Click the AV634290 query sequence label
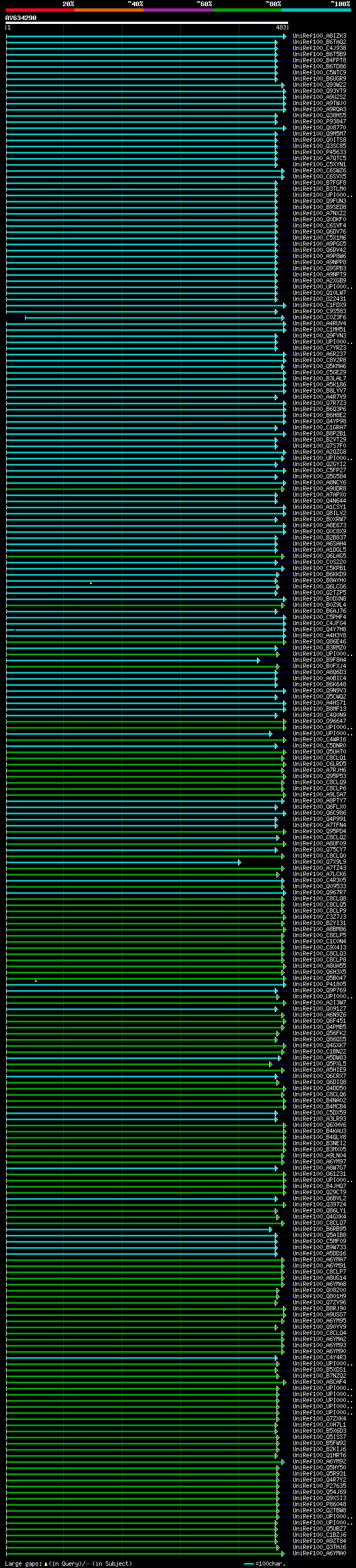Viewport: 356px width, 1568px height. (21, 18)
